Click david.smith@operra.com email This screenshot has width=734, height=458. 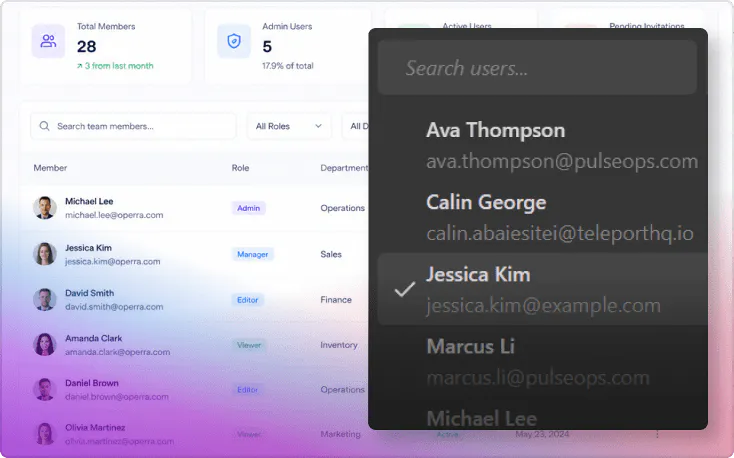point(114,307)
